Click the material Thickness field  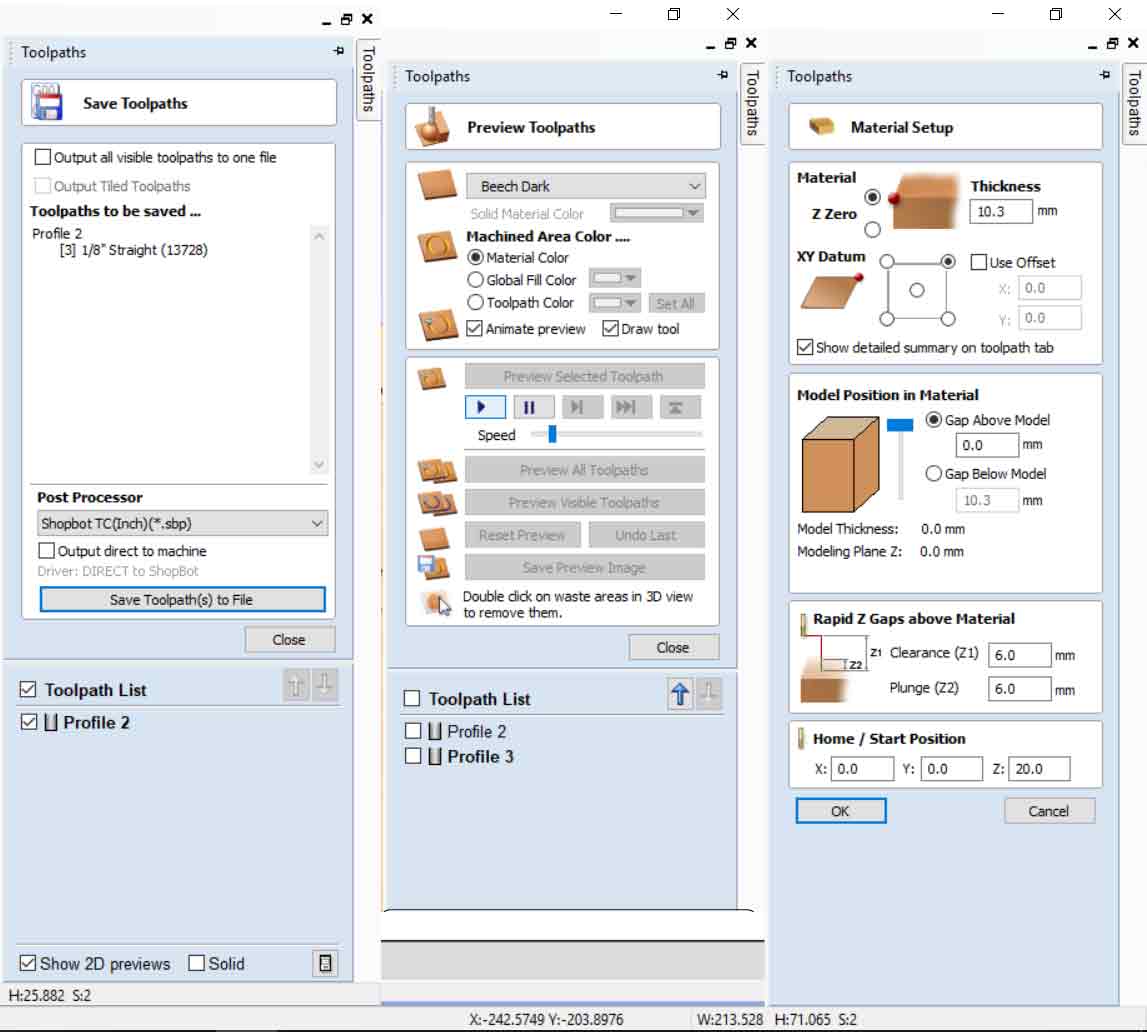click(1000, 211)
